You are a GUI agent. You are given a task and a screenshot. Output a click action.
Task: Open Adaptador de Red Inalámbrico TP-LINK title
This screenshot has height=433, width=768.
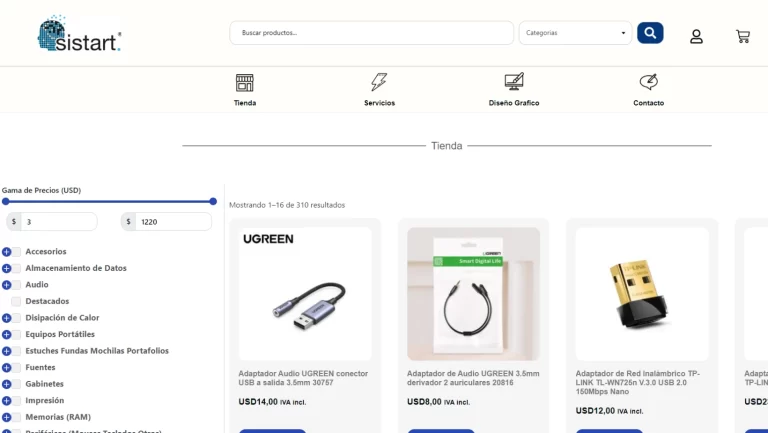pyautogui.click(x=638, y=383)
